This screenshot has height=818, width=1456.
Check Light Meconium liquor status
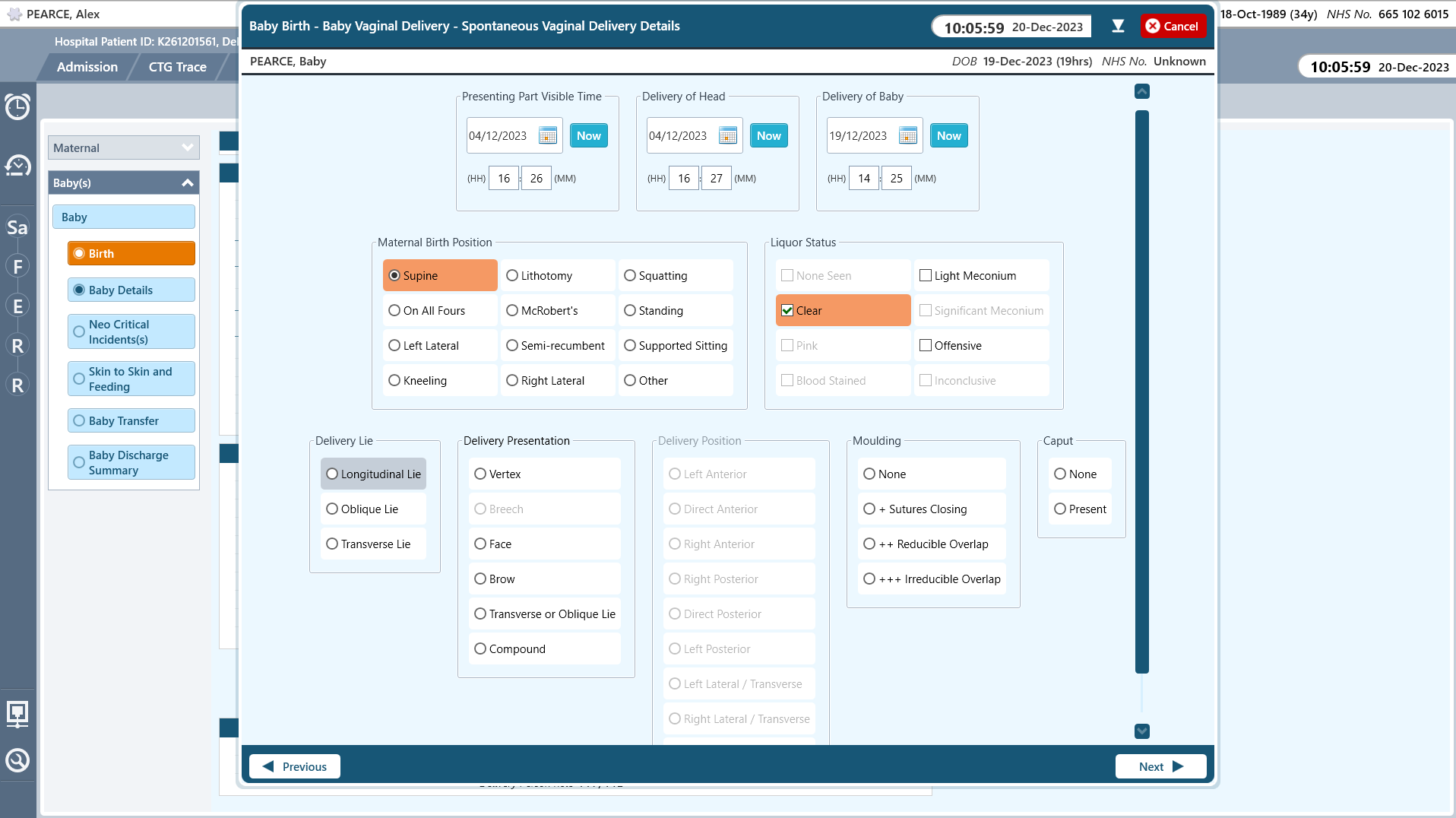[x=981, y=275]
